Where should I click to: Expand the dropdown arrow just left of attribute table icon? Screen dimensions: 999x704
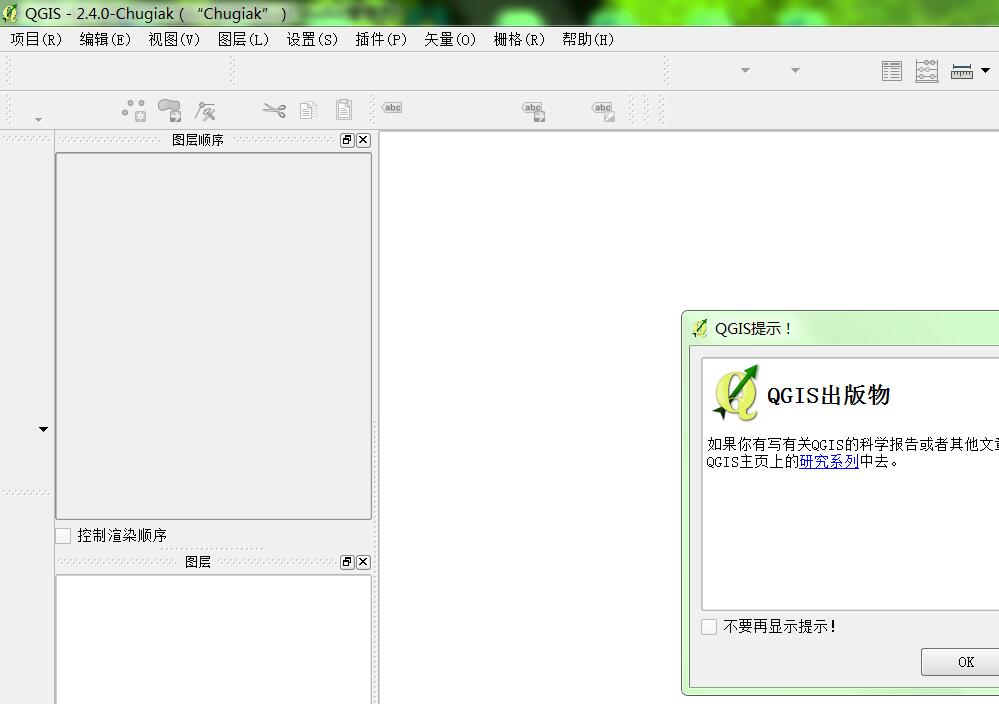point(795,71)
